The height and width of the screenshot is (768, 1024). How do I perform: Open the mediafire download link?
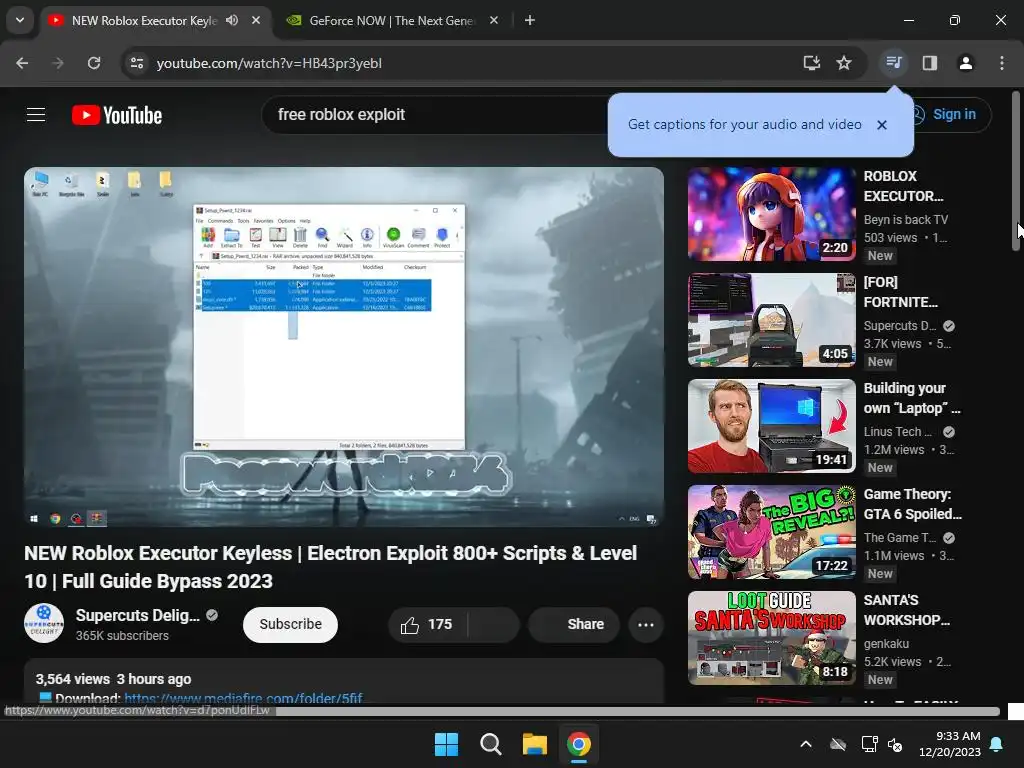[243, 697]
